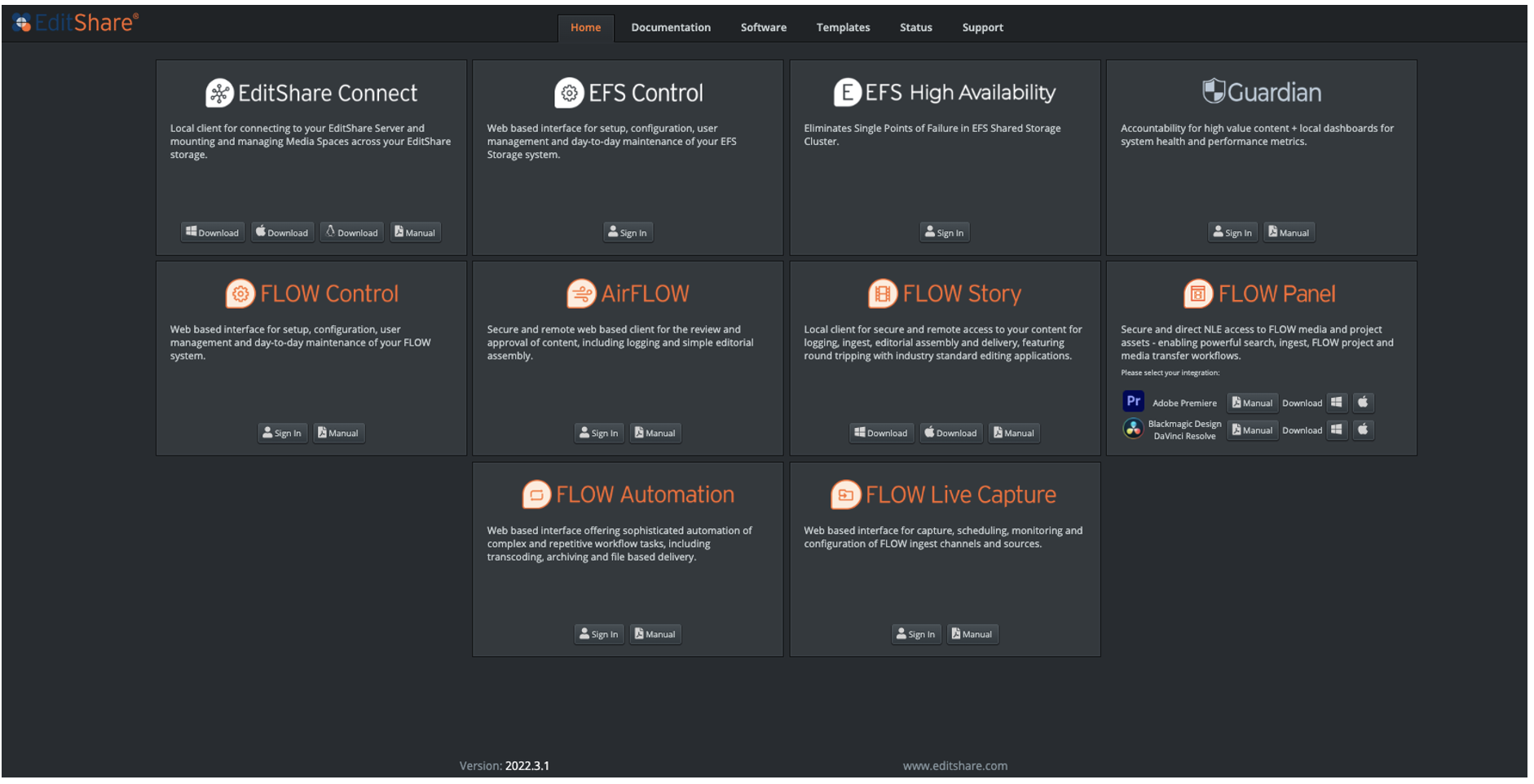This screenshot has width=1534, height=784.
Task: Click the EditShare Connect title
Action: point(328,94)
